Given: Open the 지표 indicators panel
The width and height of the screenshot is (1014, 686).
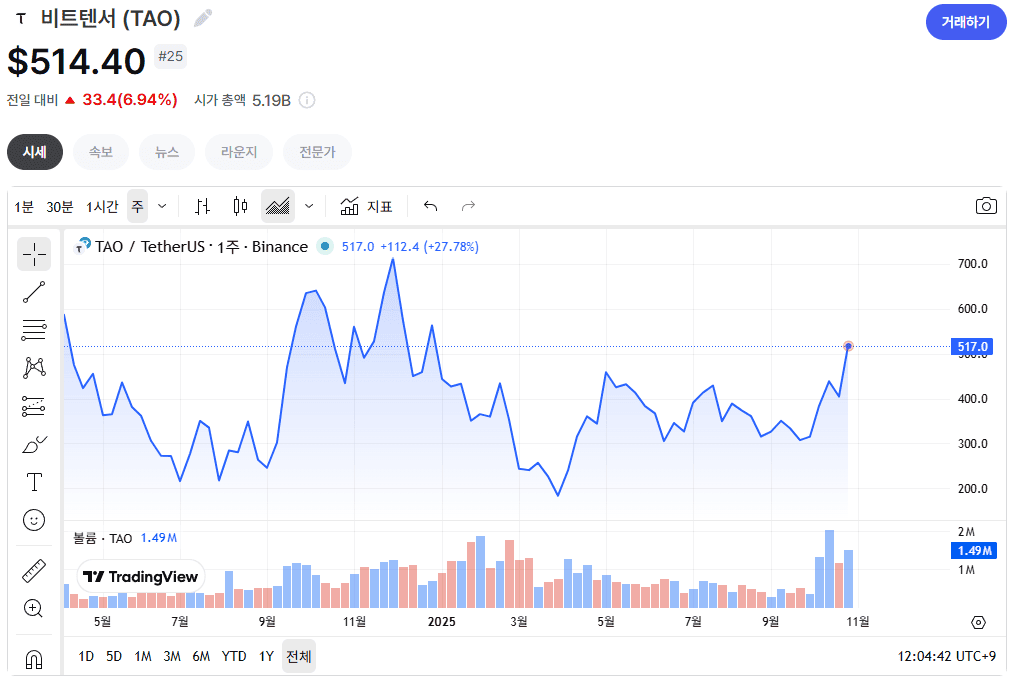Looking at the screenshot, I should [367, 206].
